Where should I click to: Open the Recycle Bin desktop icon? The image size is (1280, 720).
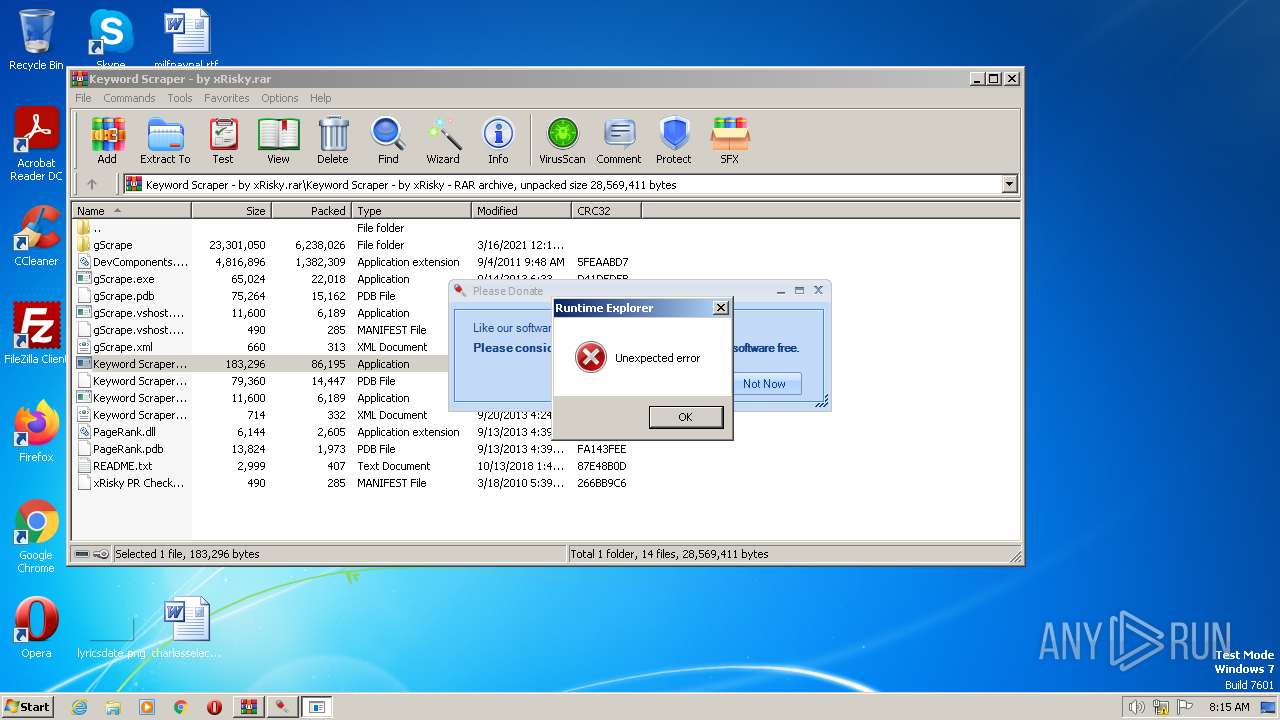pos(36,40)
